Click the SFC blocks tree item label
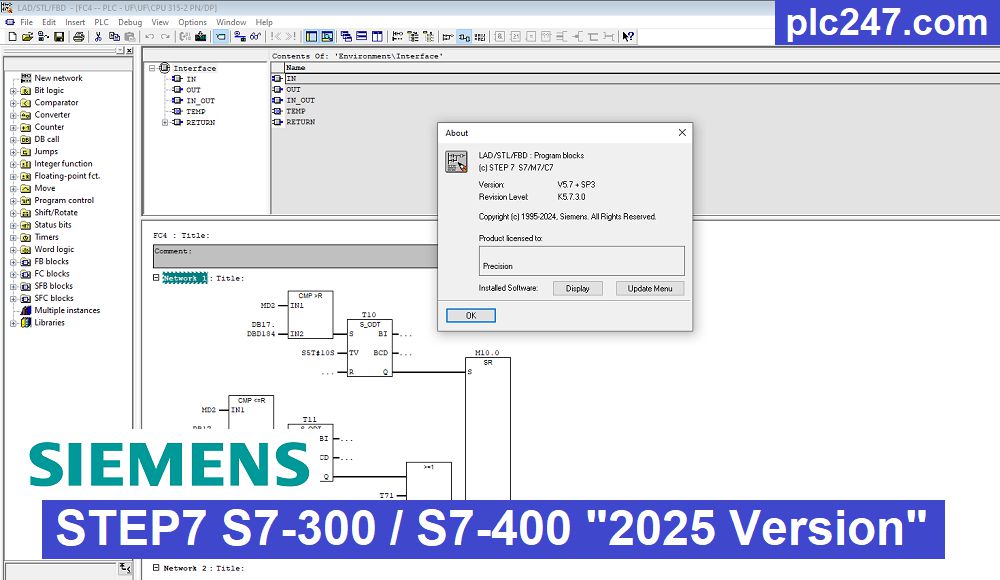Screen dimensions: 1000x580 coord(54,298)
